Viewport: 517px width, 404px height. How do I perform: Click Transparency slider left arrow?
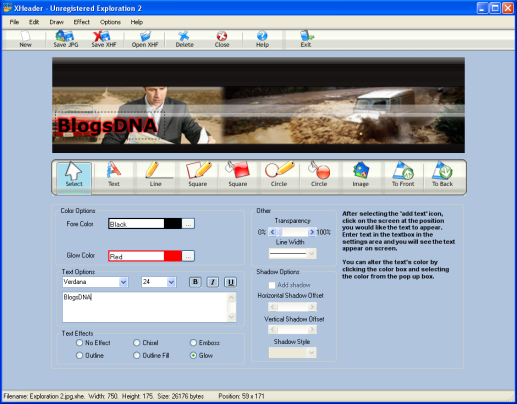coord(273,232)
